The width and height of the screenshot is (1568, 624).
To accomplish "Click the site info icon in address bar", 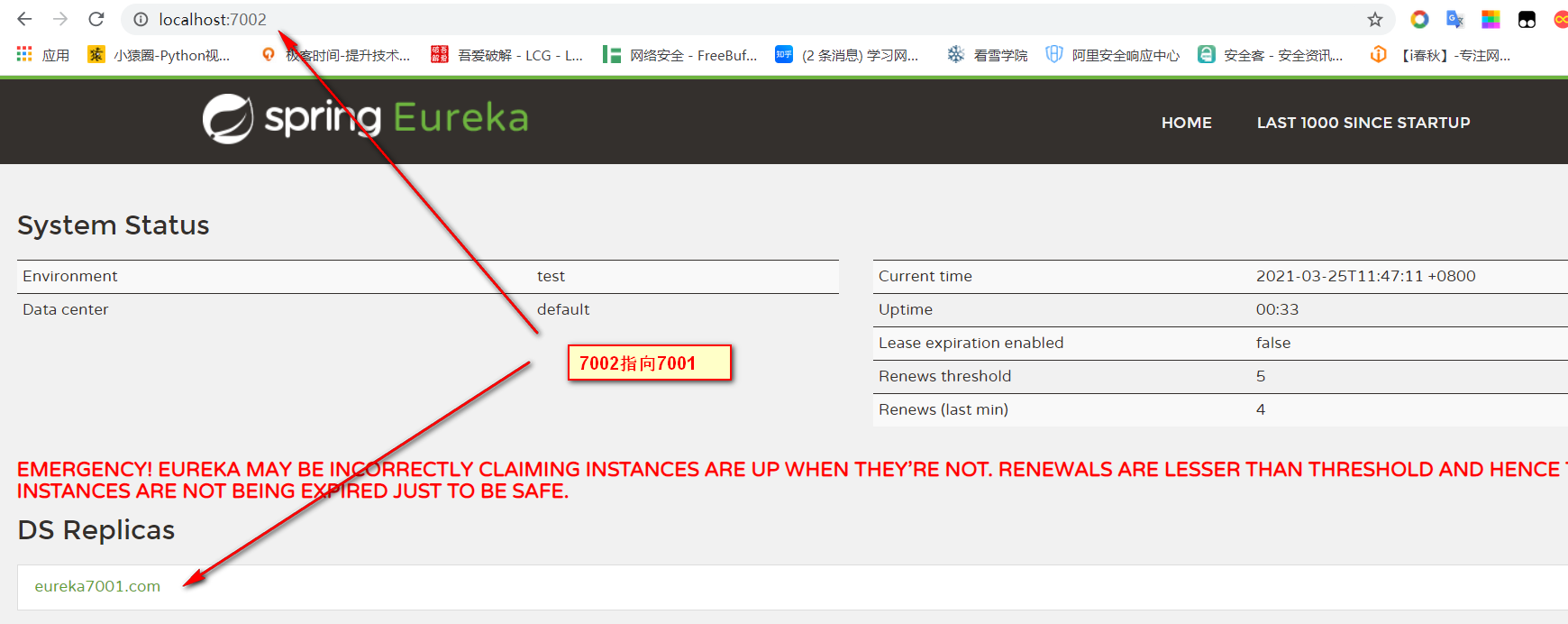I will (141, 19).
